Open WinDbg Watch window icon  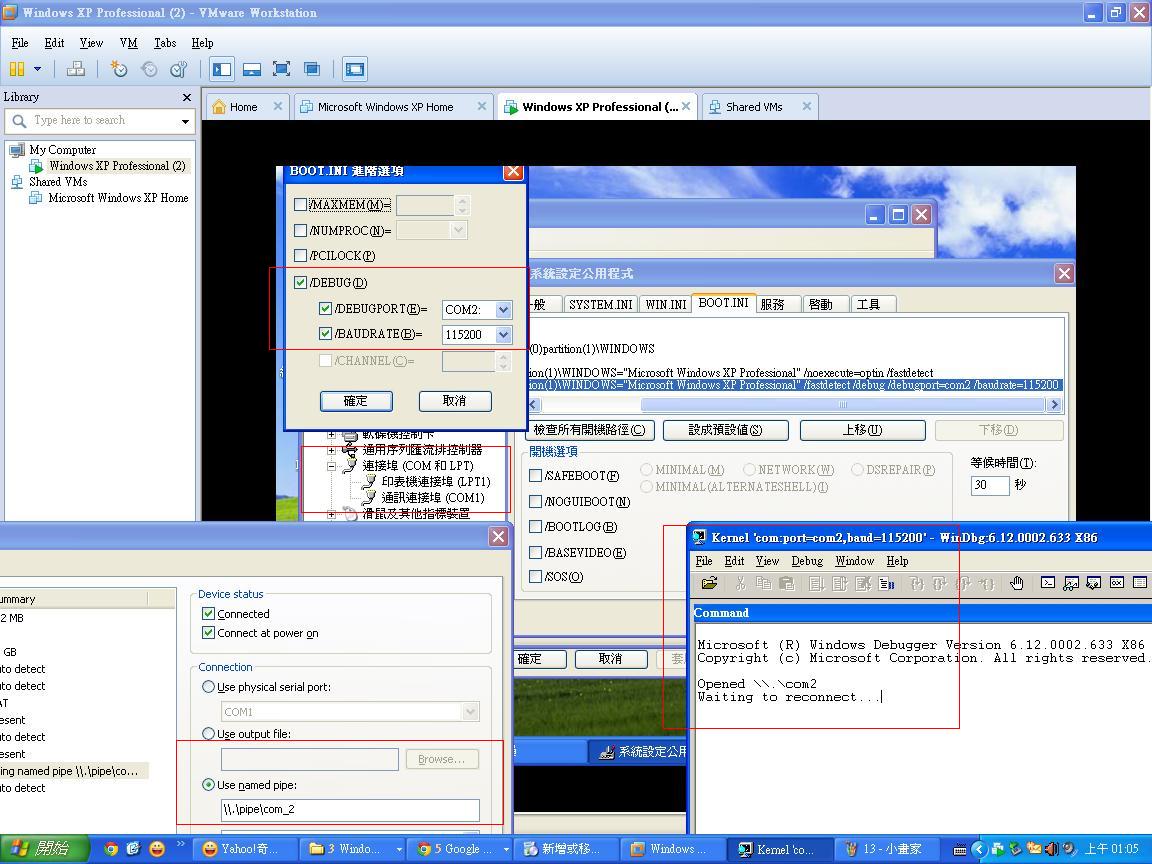[x=1070, y=583]
